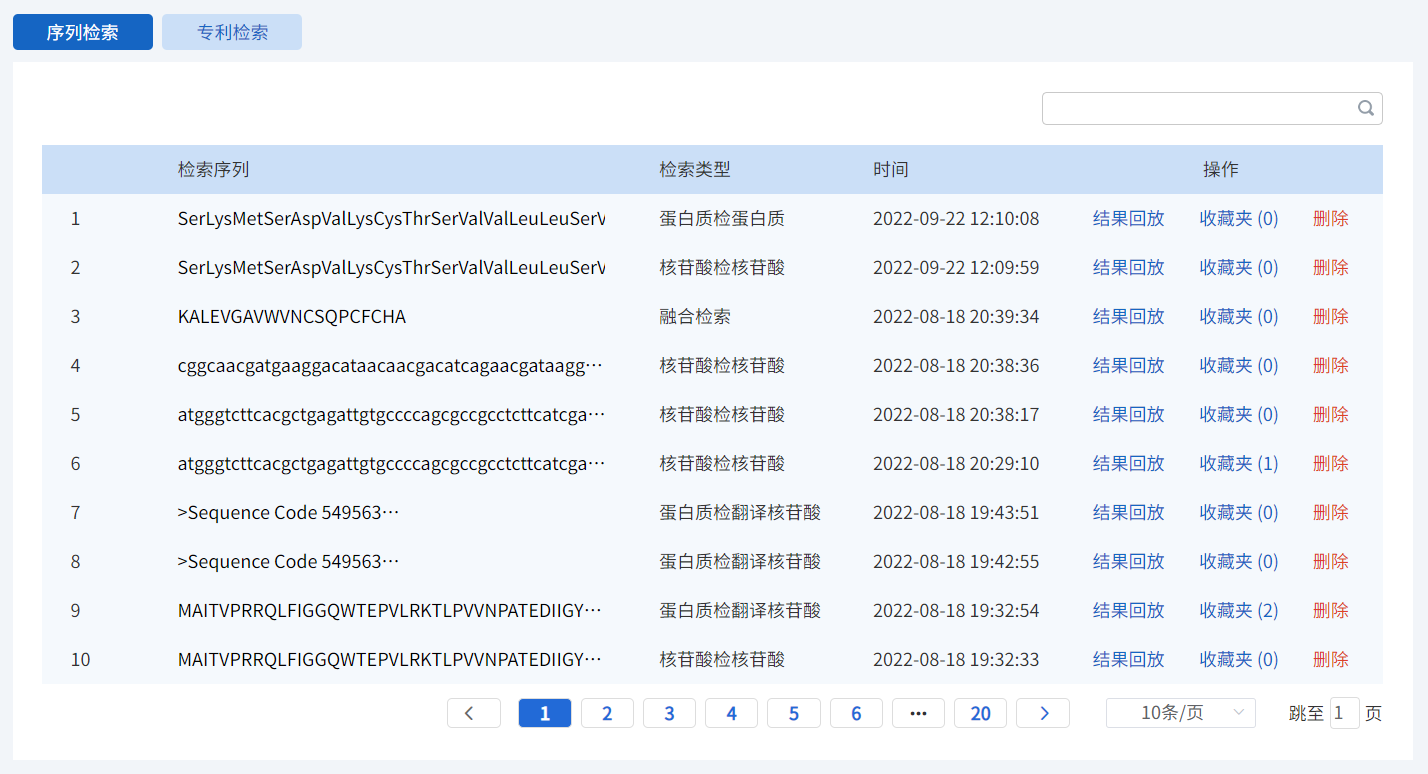1428x774 pixels.
Task: Click the search magnifier icon
Action: coord(1366,109)
